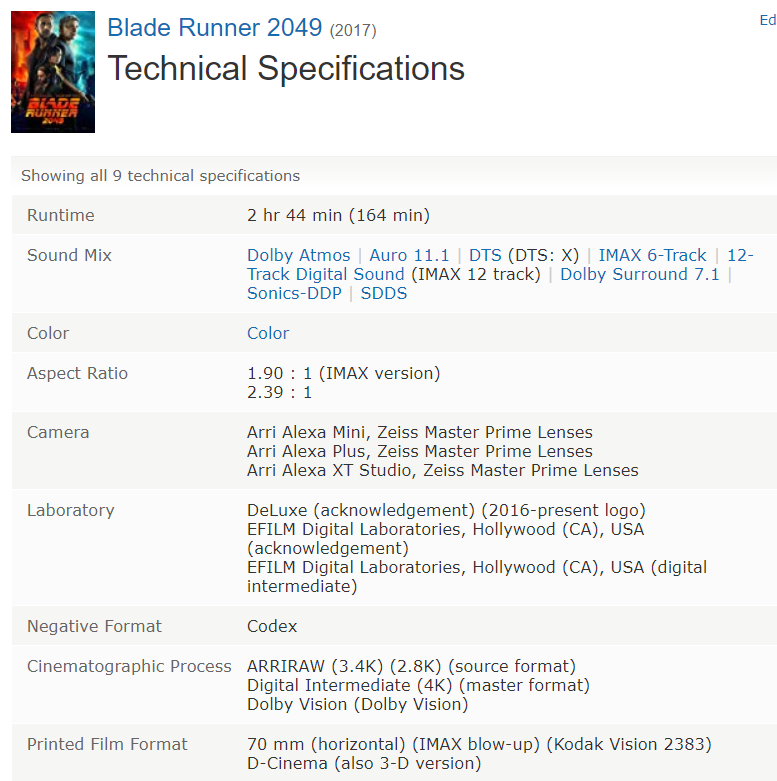Image resolution: width=777 pixels, height=781 pixels.
Task: Click the D-Cinema printed film format line
Action: (363, 763)
